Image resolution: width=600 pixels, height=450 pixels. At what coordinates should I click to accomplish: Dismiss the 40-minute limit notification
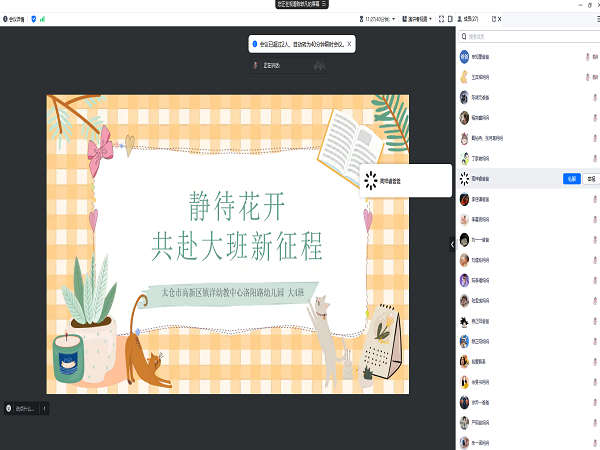(x=349, y=44)
